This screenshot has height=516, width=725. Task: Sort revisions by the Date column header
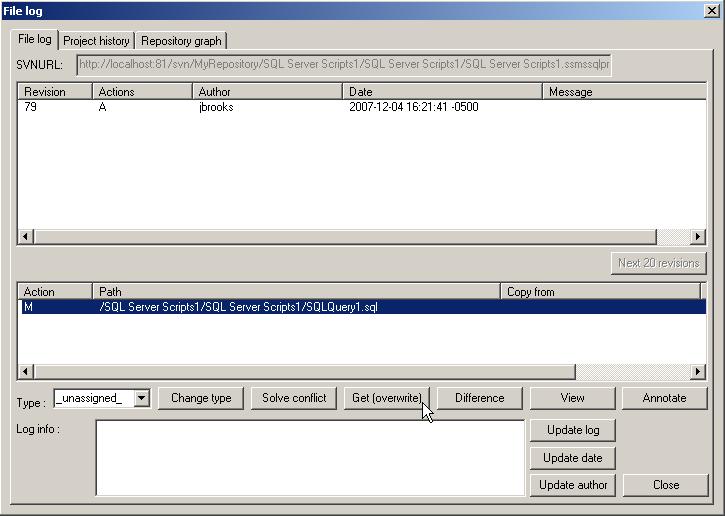click(x=441, y=92)
